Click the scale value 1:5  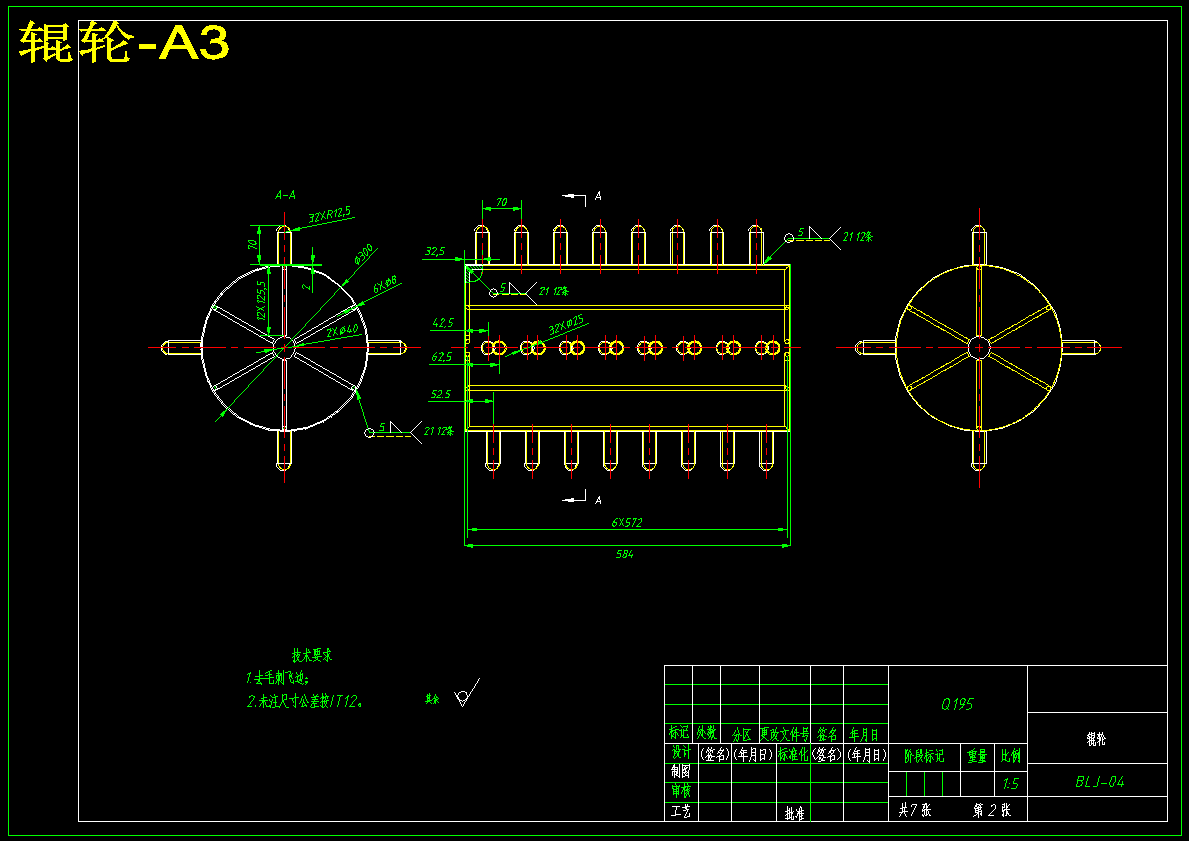click(x=1010, y=784)
